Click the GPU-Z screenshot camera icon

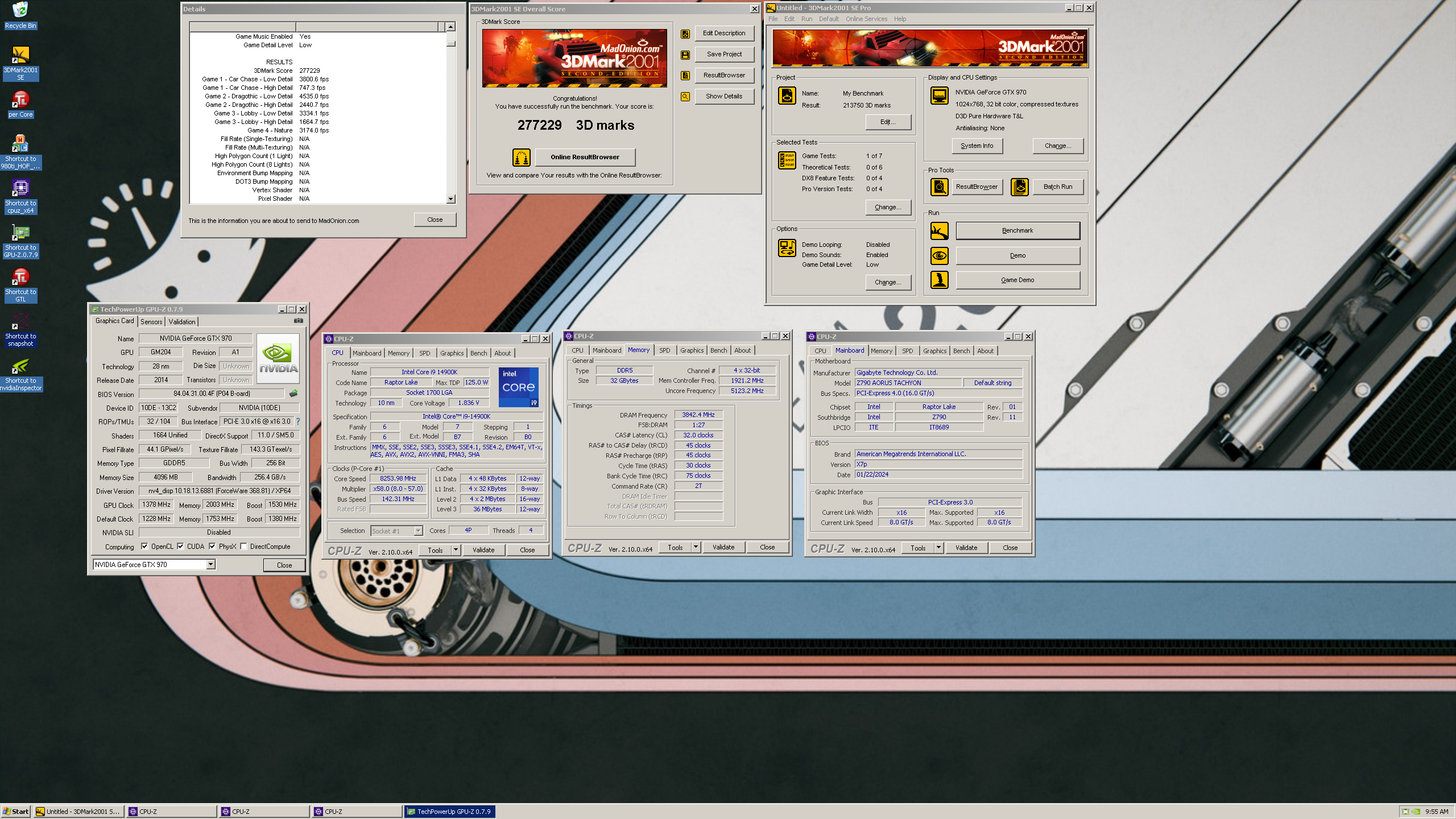(298, 321)
